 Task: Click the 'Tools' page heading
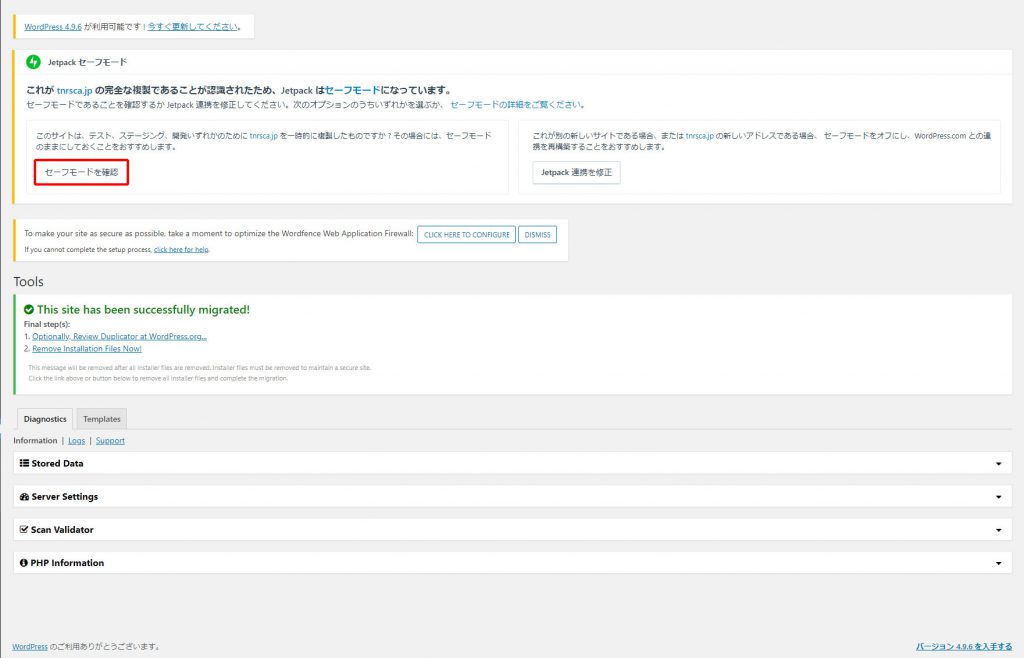[29, 281]
